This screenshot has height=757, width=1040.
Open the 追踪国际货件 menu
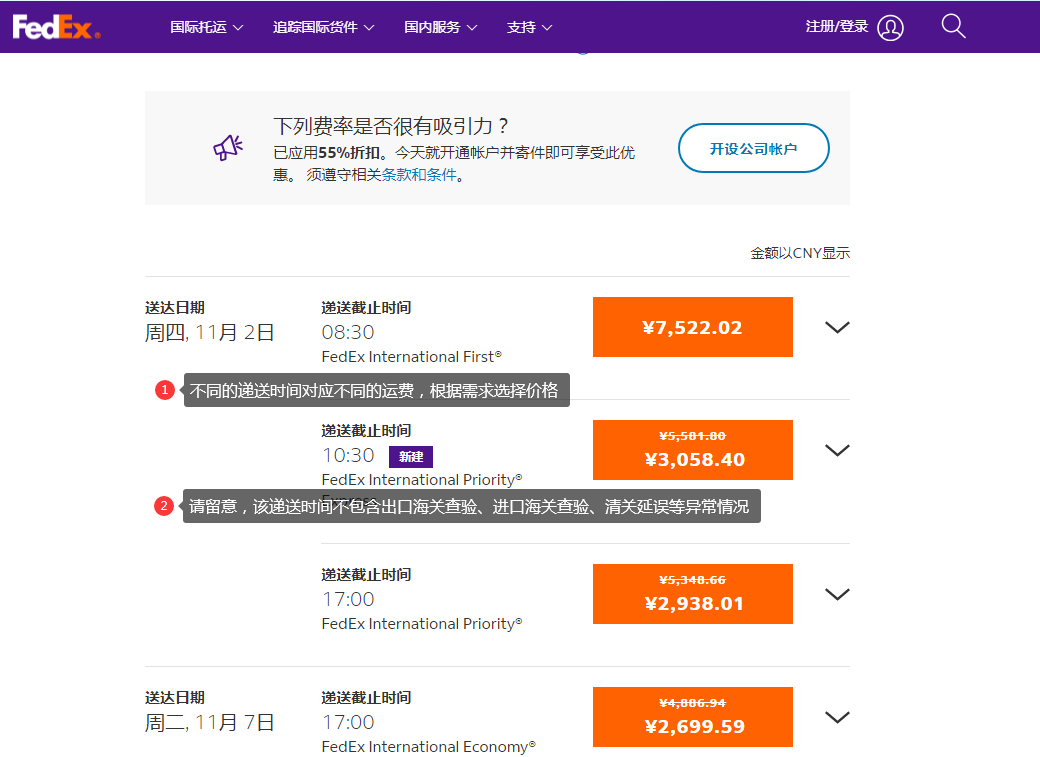click(x=323, y=28)
